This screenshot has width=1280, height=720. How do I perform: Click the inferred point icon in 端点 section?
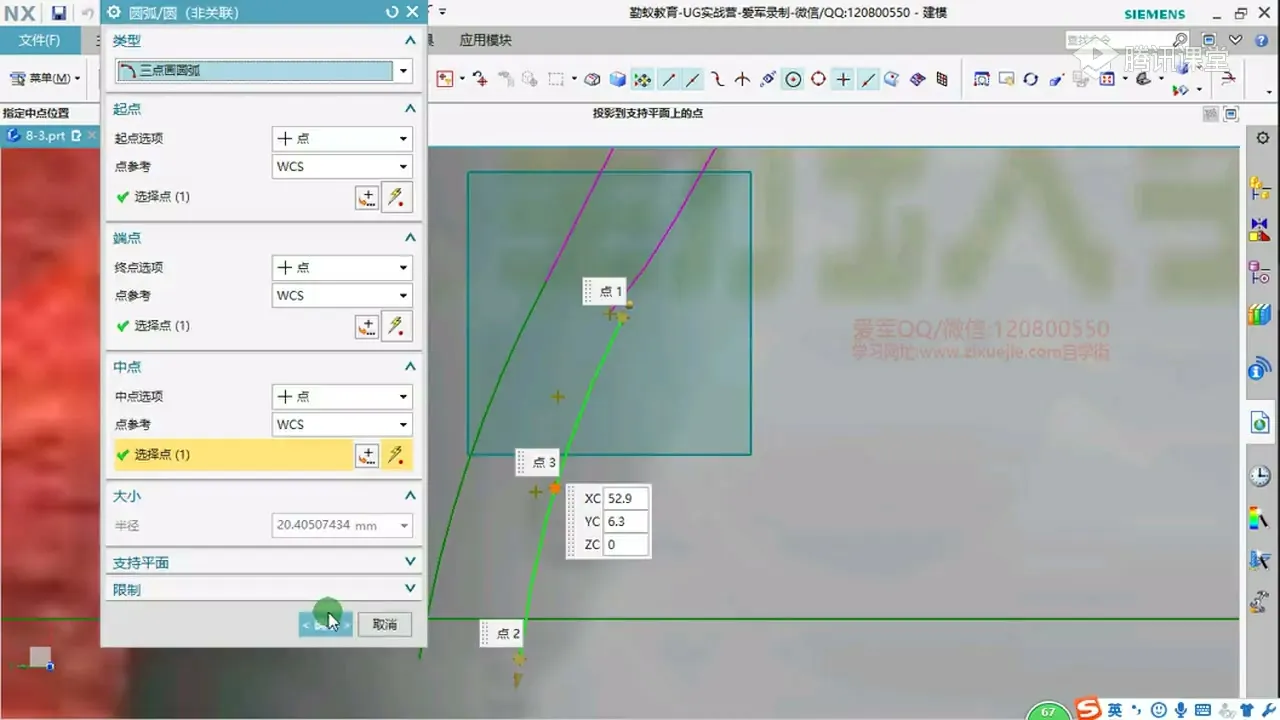click(x=396, y=326)
